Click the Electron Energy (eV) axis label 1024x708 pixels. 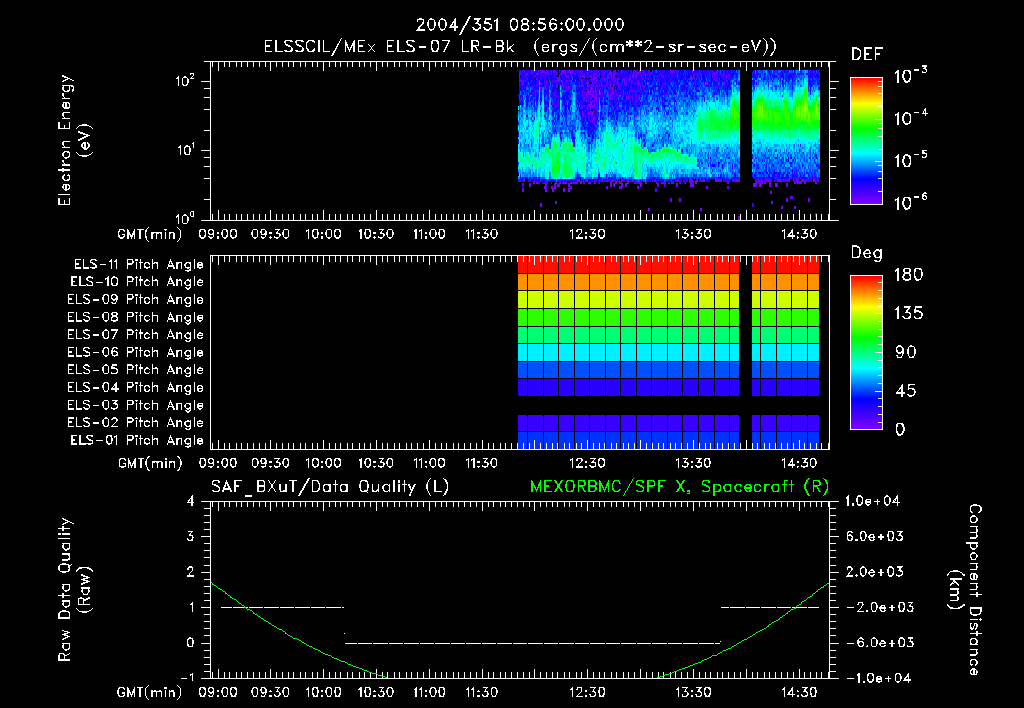click(x=74, y=140)
